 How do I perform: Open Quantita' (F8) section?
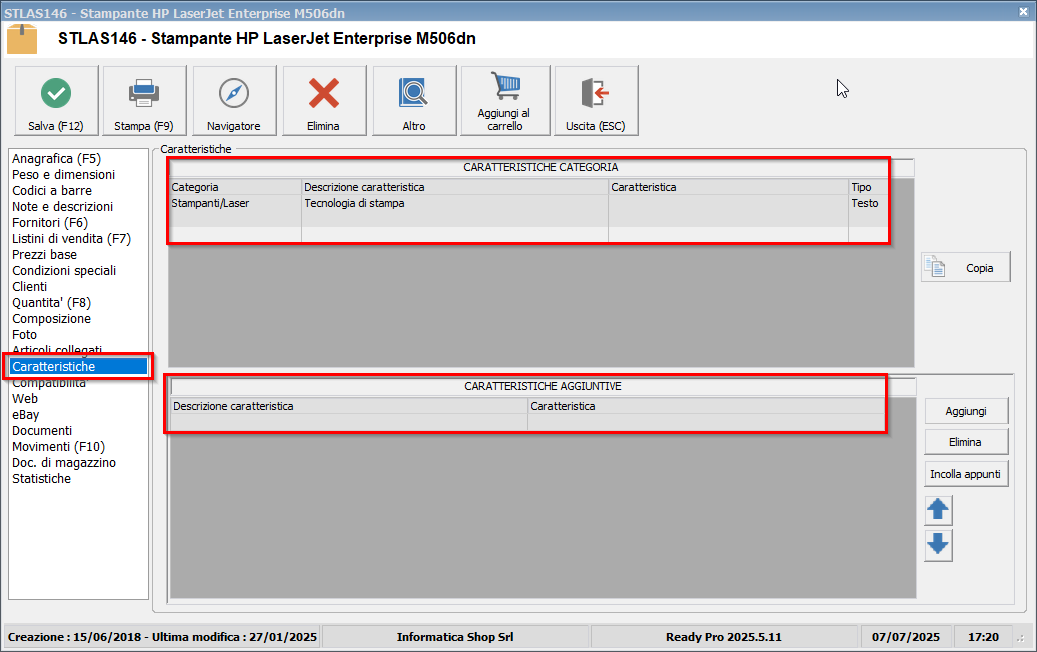point(52,303)
